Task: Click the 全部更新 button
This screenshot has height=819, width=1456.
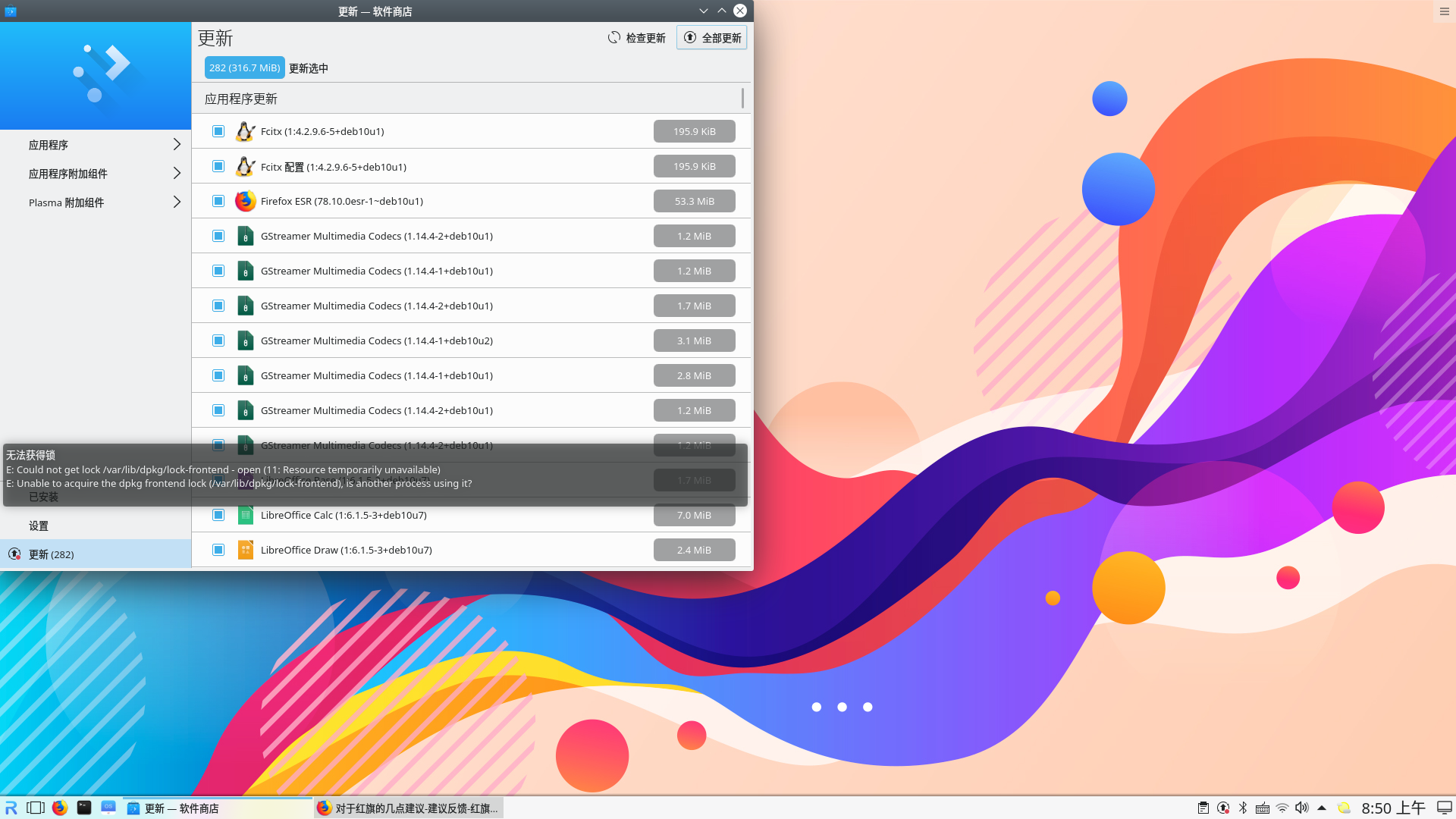Action: 711,37
